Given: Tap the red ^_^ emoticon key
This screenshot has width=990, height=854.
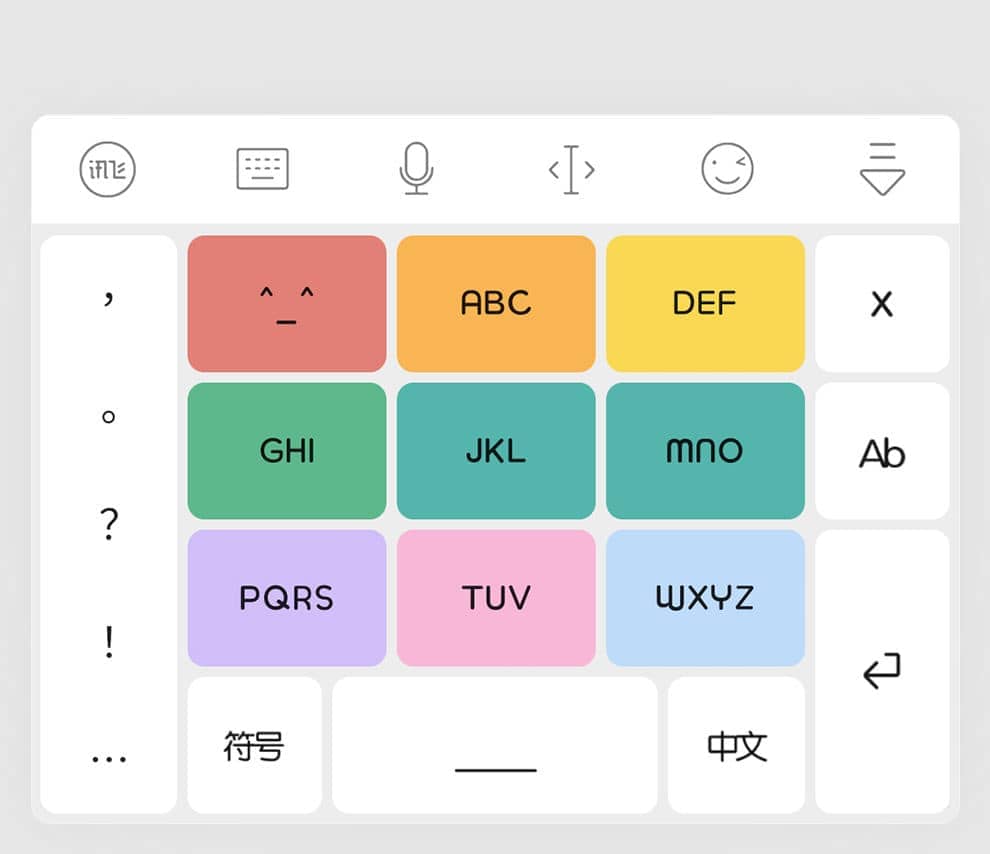Looking at the screenshot, I should tap(287, 304).
